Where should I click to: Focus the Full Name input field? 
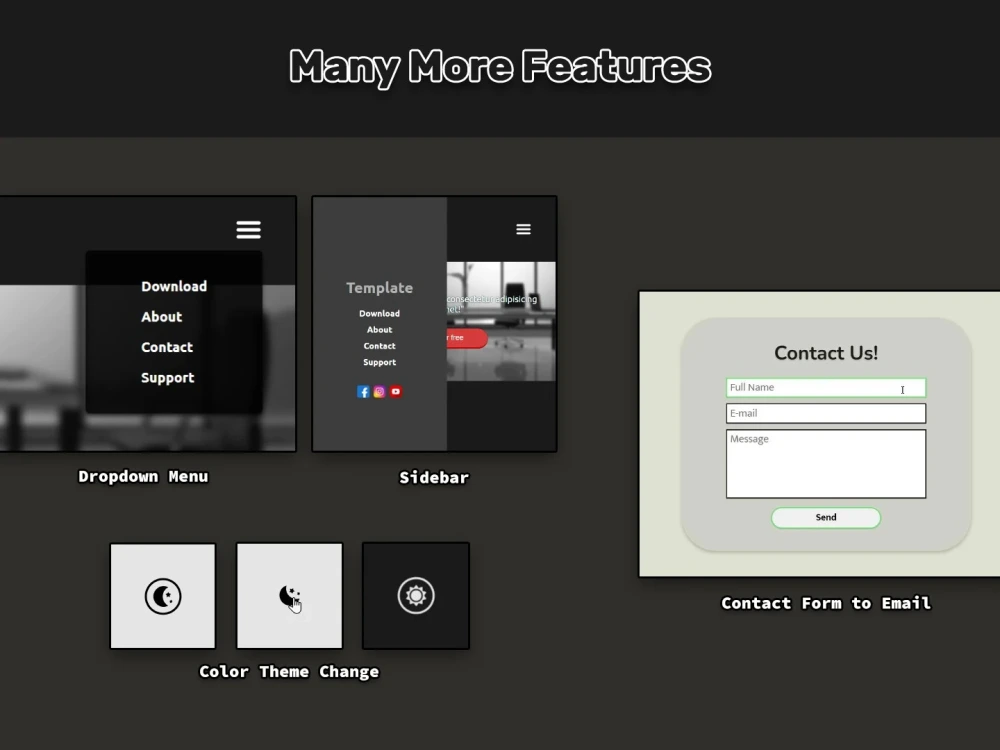[826, 388]
